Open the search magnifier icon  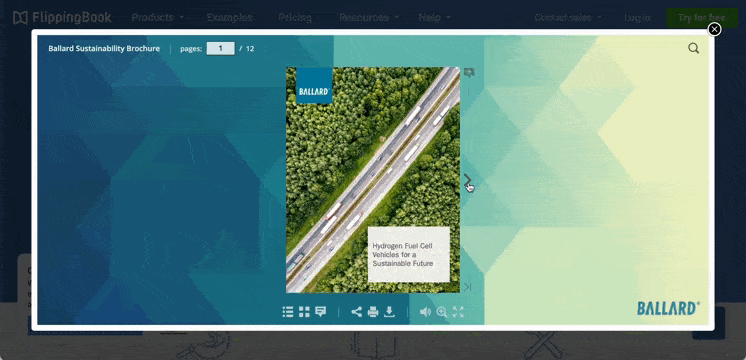(693, 48)
